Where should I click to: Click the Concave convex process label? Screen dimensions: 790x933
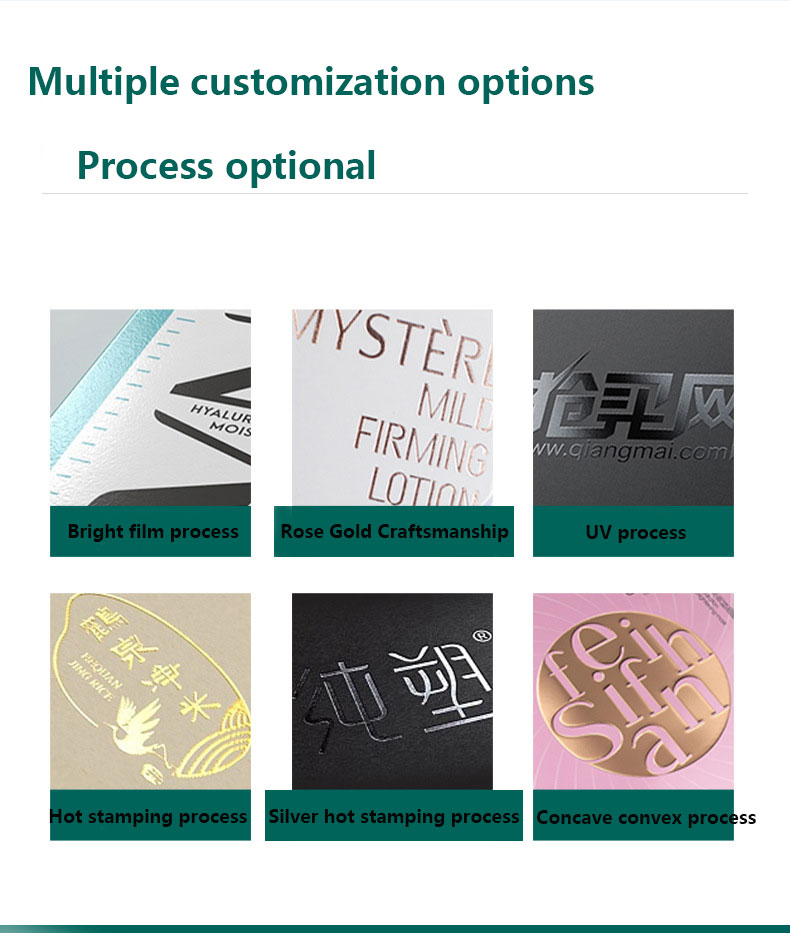[x=645, y=817]
